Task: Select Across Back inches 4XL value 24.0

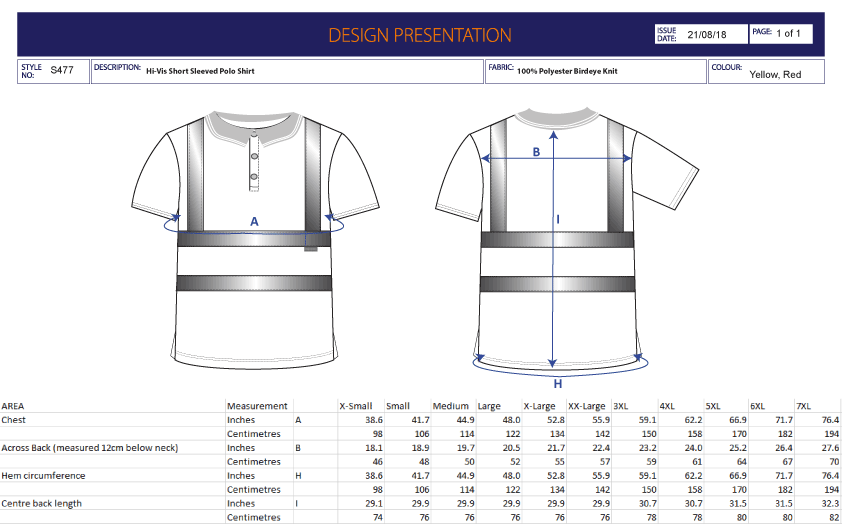Action: [693, 448]
